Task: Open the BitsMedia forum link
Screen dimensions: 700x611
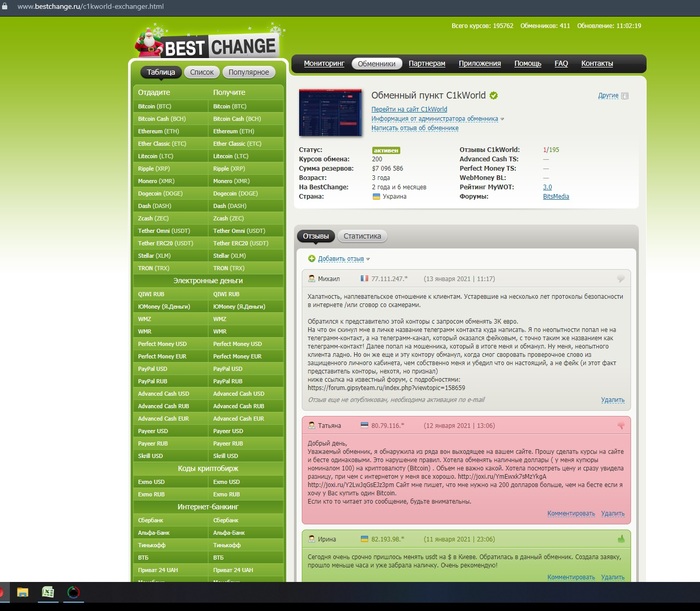Action: (x=556, y=196)
